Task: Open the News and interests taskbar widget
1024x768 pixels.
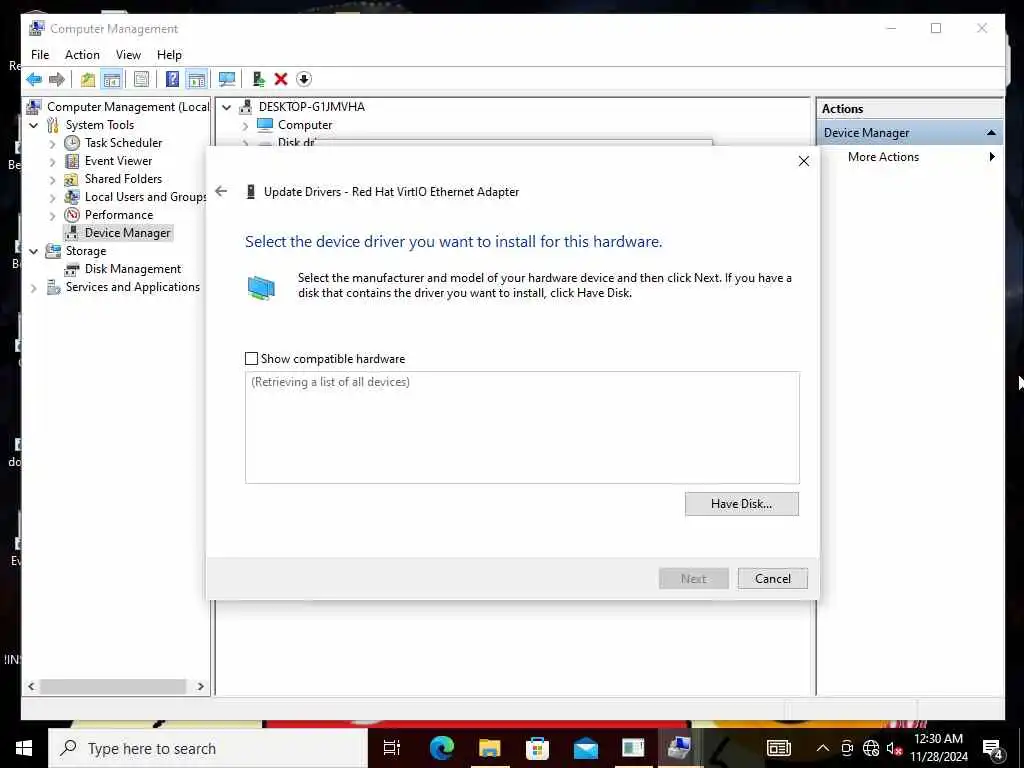Action: pos(778,748)
